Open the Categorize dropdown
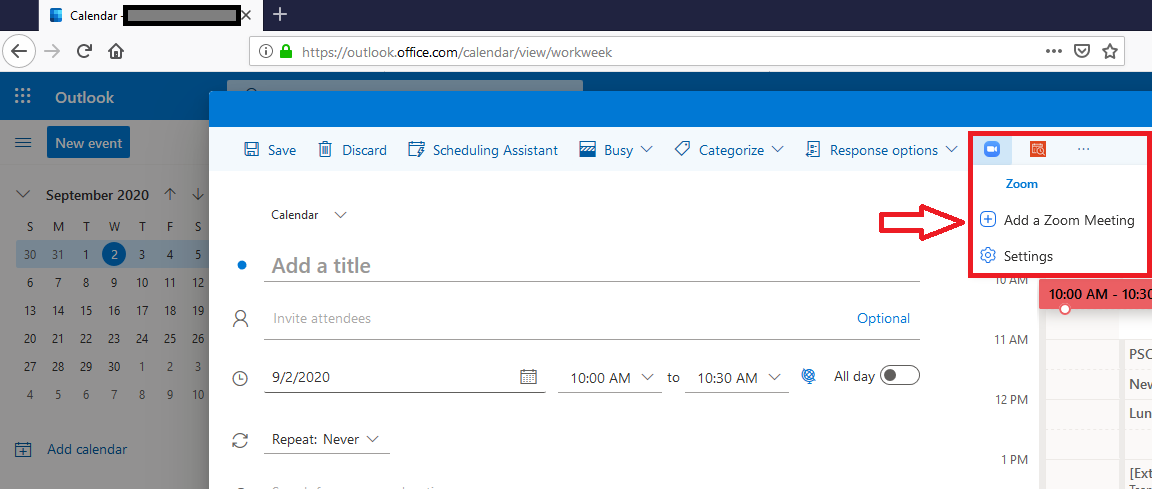Screen dimensions: 1152x489 tap(729, 150)
